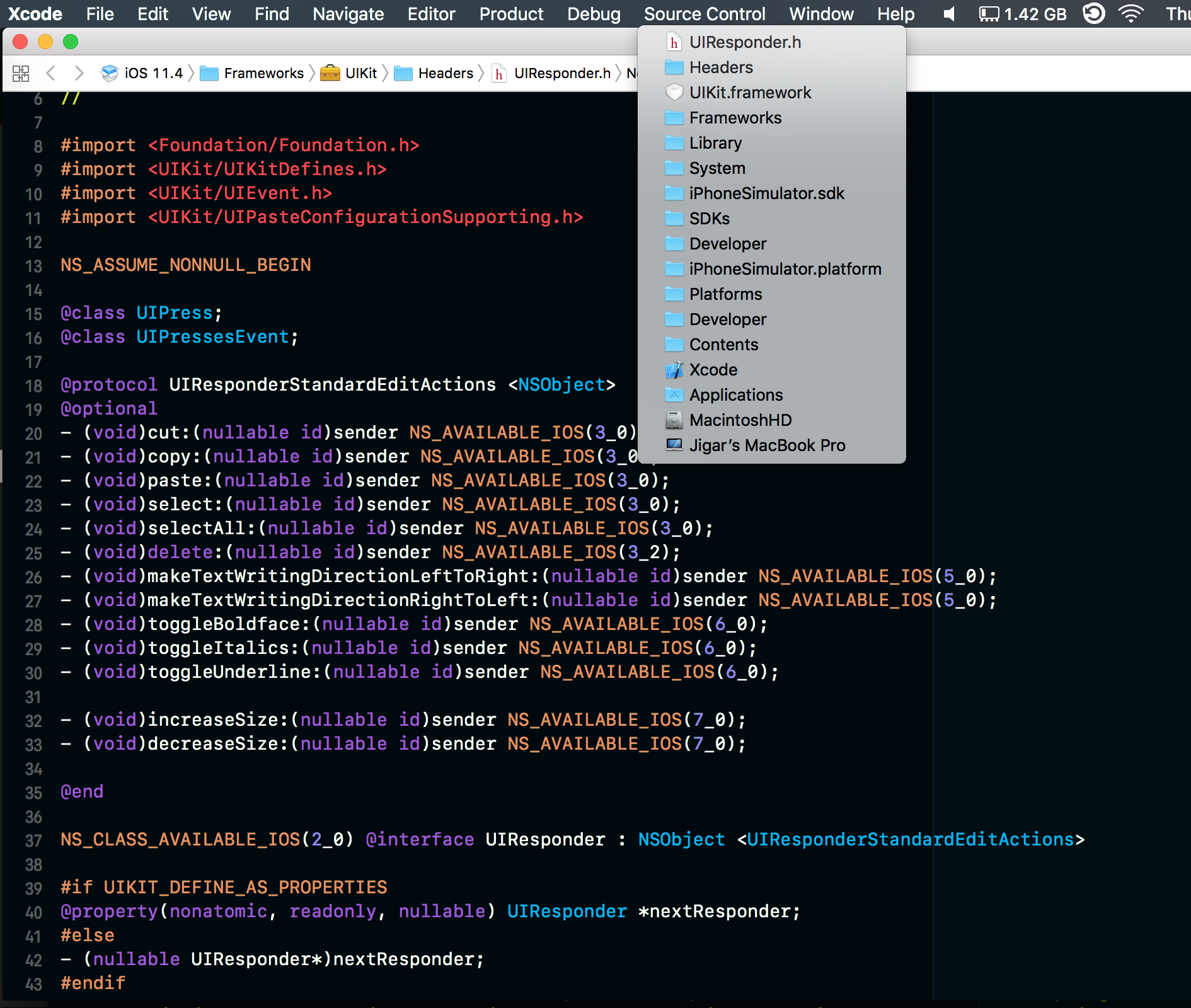Select Headers in the path popup

coord(772,67)
